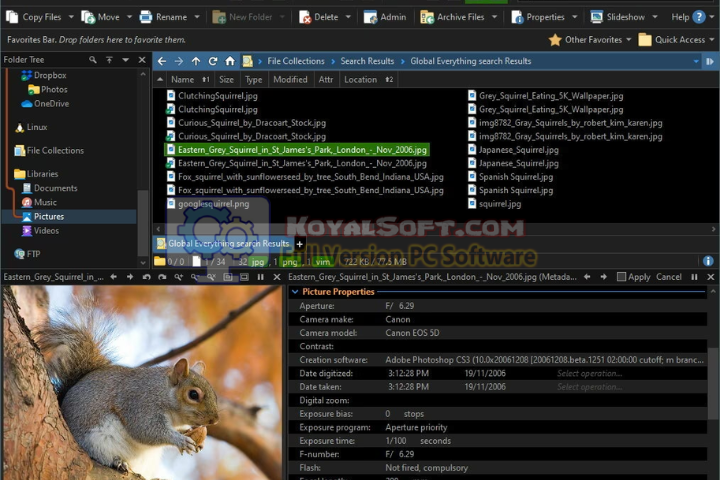Click the search-results collection icon in the path bar
Image resolution: width=720 pixels, height=480 pixels.
(248, 61)
